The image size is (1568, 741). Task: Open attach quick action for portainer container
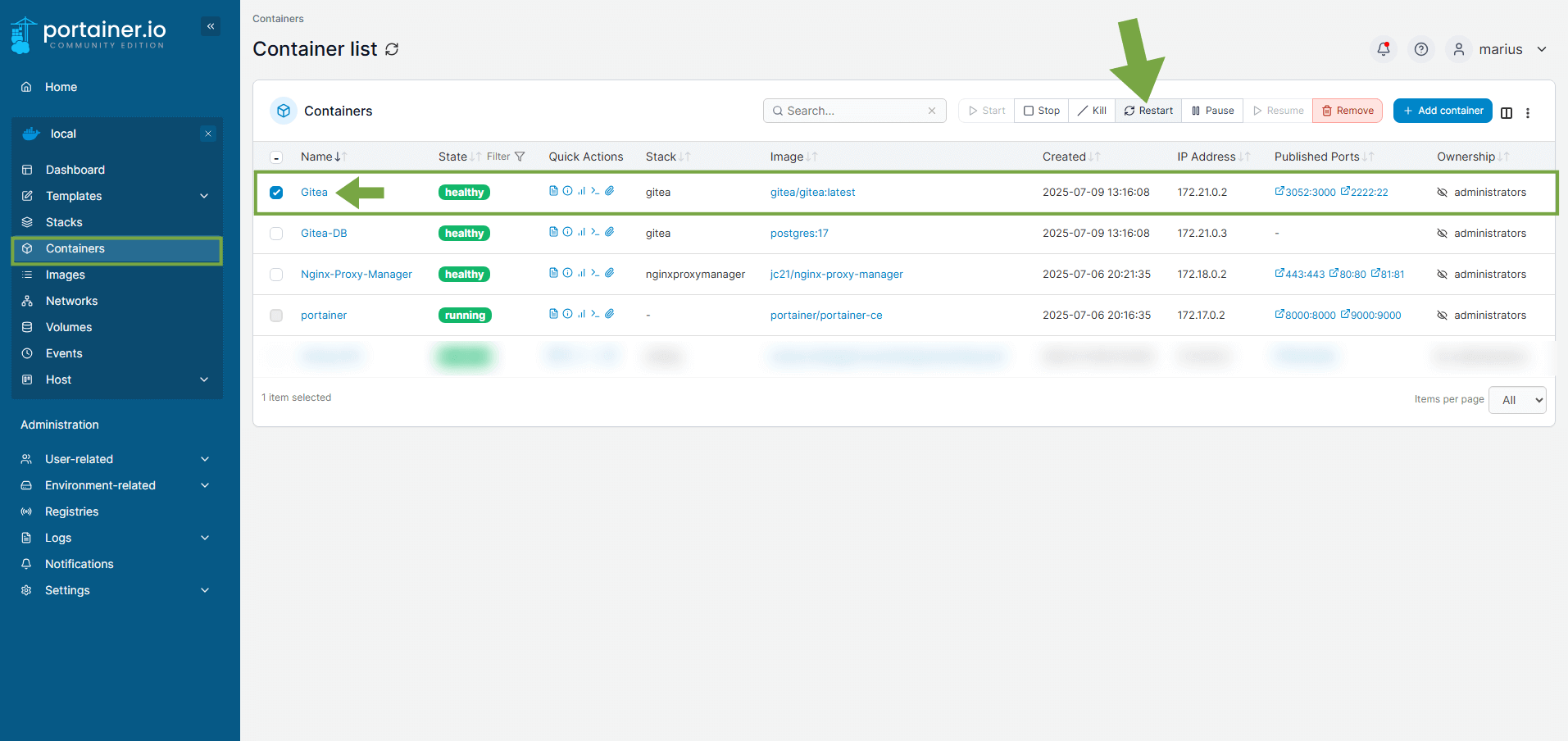[610, 314]
